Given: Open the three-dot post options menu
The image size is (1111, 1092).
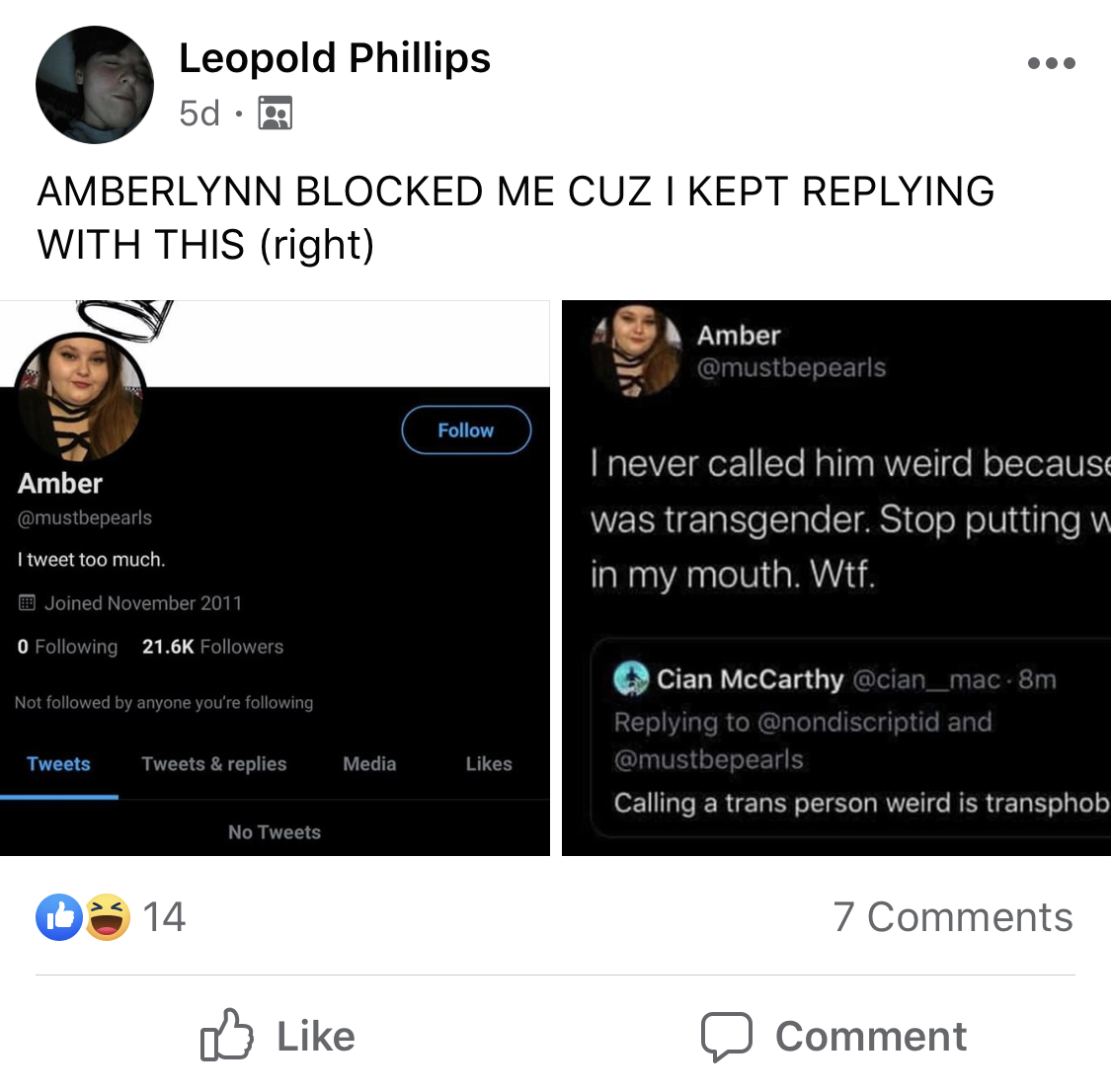Looking at the screenshot, I should tap(1052, 63).
